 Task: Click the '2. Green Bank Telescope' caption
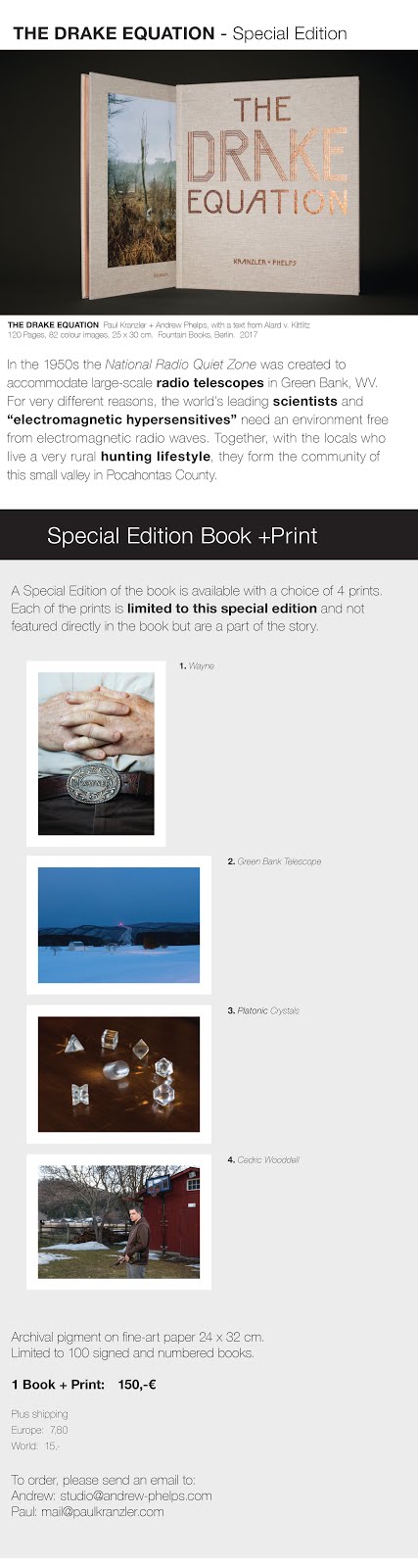point(274,862)
